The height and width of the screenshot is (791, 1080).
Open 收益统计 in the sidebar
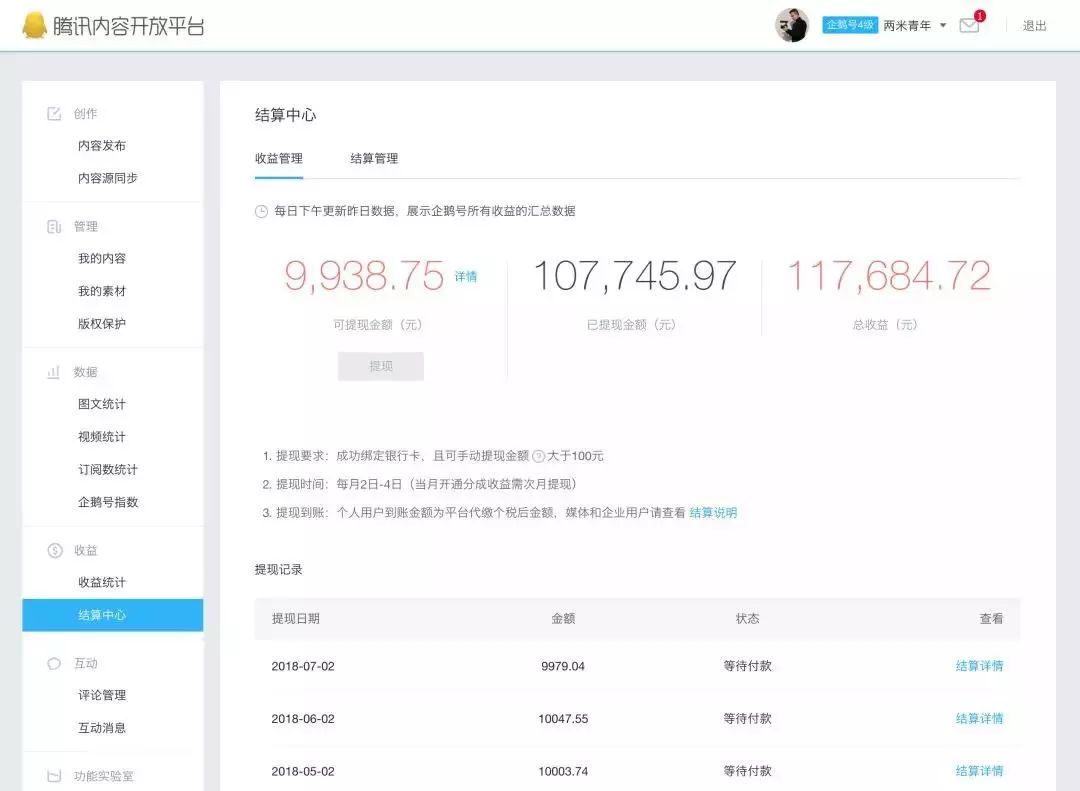click(x=102, y=582)
